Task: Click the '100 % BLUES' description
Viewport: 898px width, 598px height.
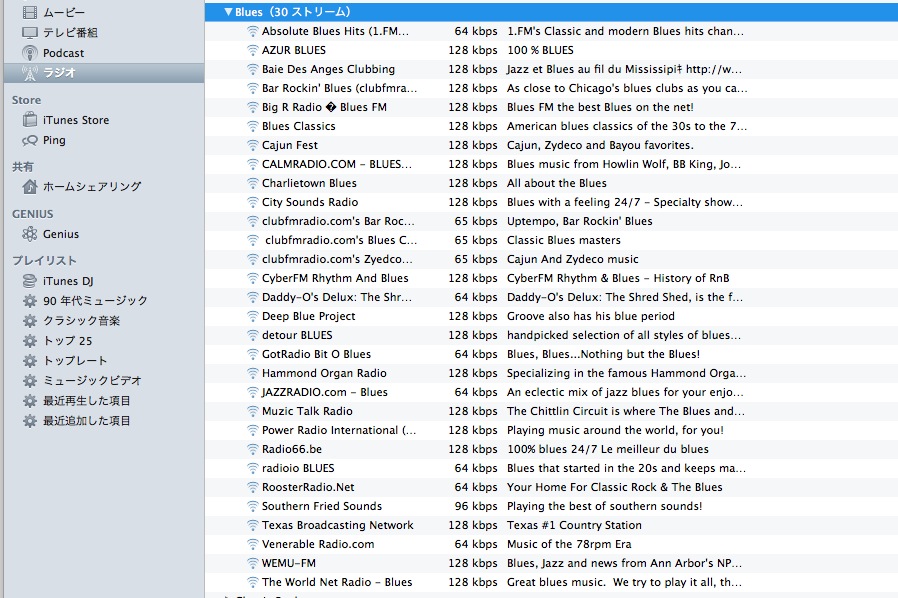Action: 540,50
